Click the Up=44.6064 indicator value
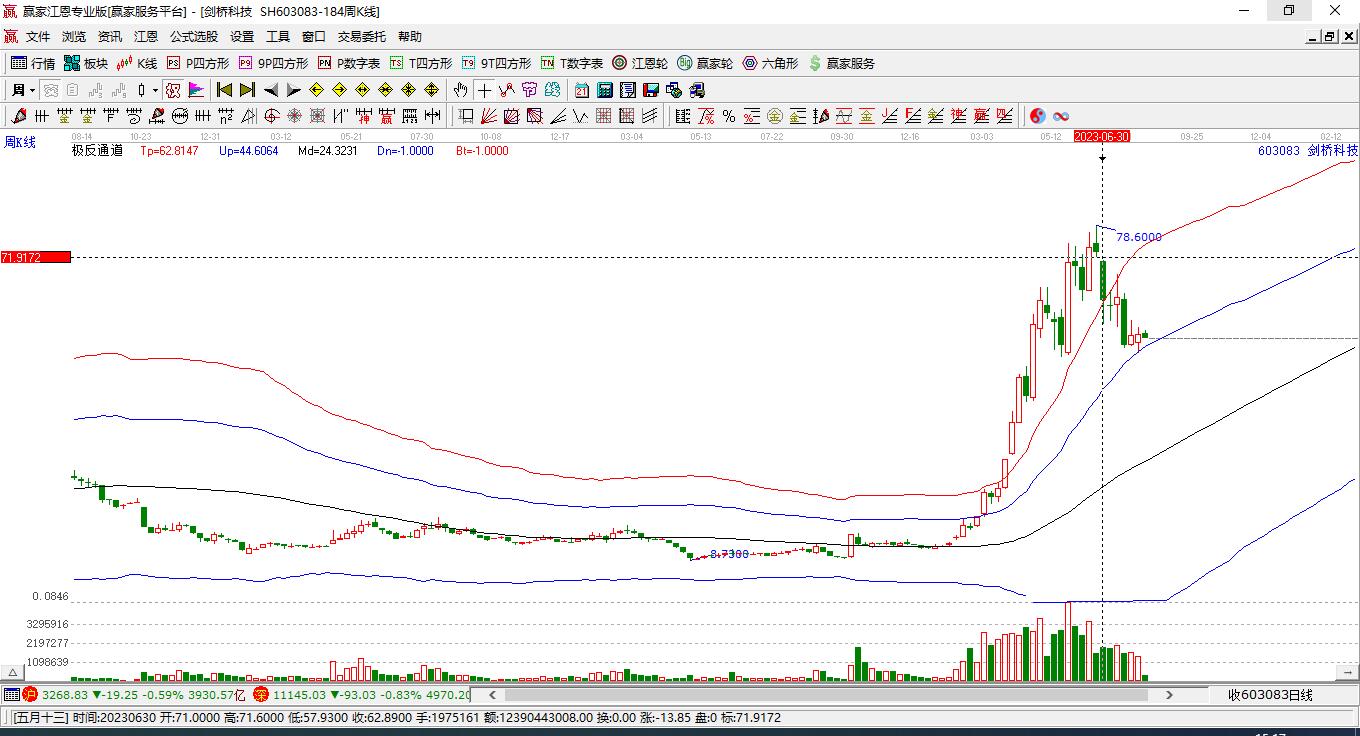The height and width of the screenshot is (736, 1360). (x=249, y=151)
